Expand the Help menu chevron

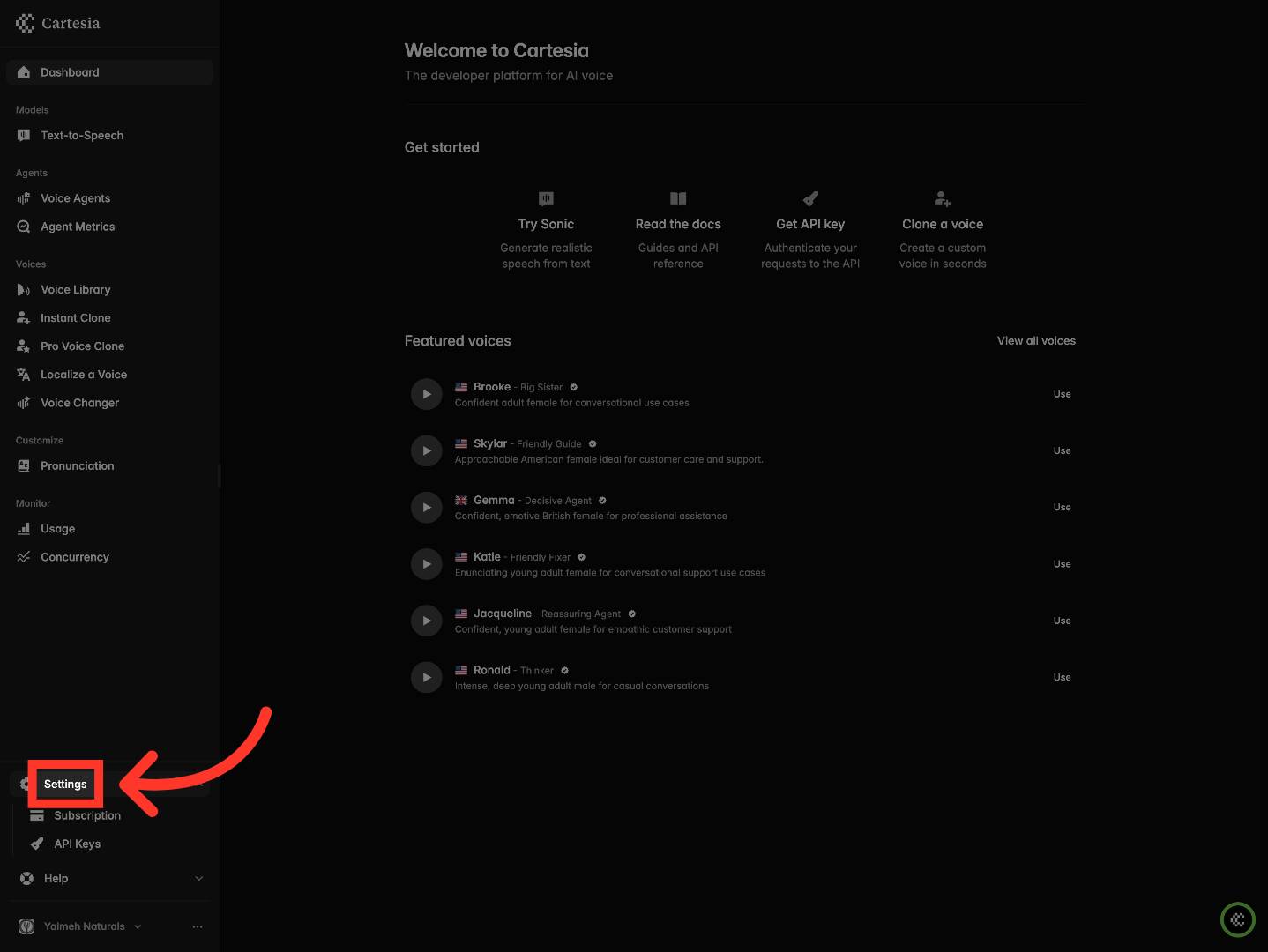pos(199,879)
